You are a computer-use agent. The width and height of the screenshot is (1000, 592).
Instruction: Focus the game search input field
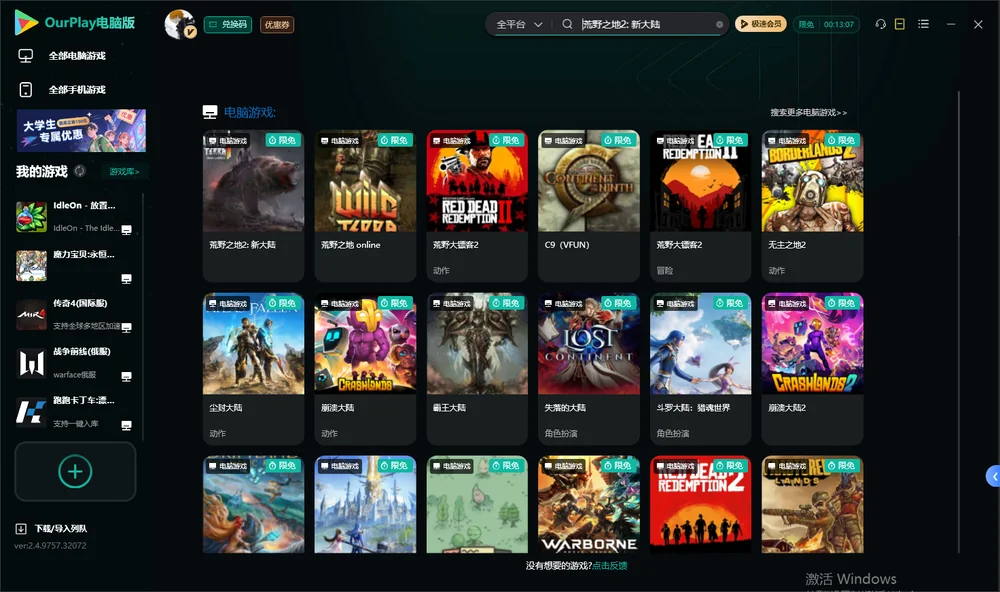click(647, 24)
